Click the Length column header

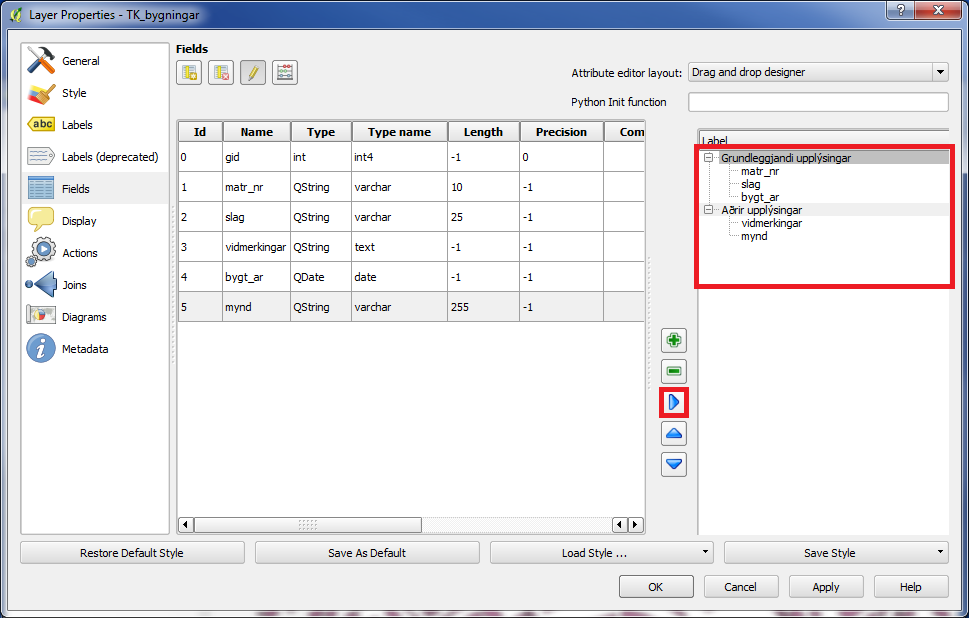pyautogui.click(x=483, y=132)
